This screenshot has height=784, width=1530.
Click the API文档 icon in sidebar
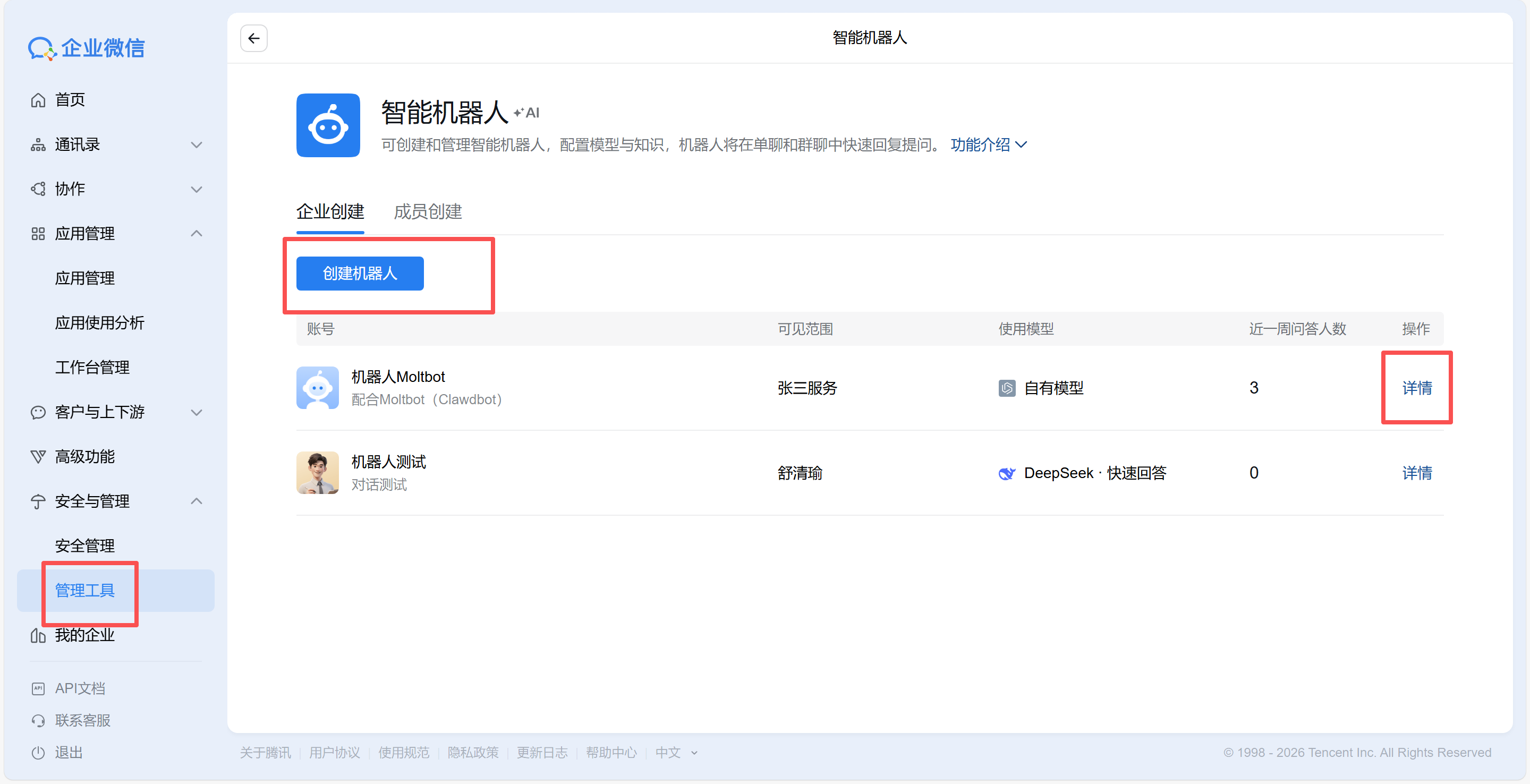pyautogui.click(x=38, y=688)
